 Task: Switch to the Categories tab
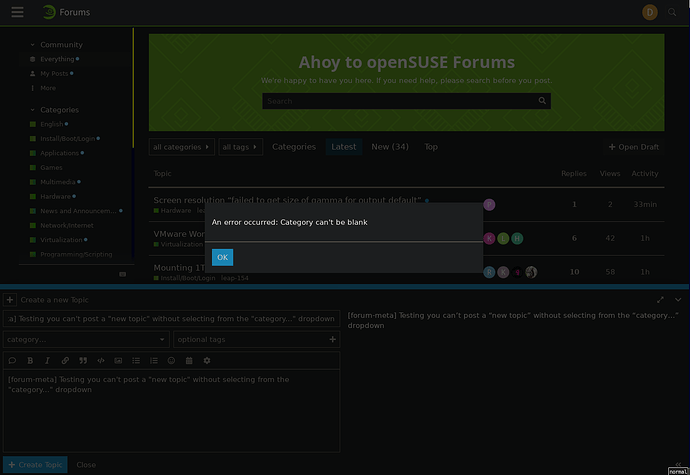coord(294,147)
